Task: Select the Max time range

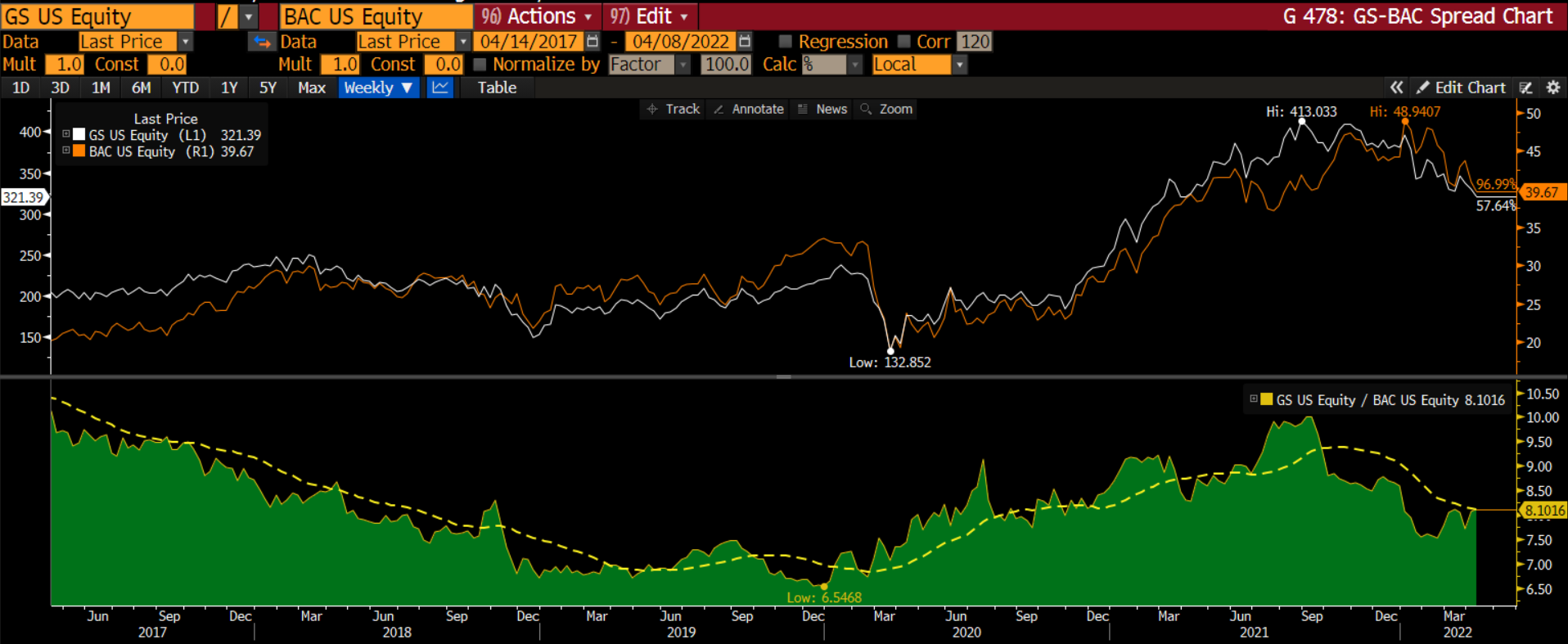Action: click(x=312, y=88)
